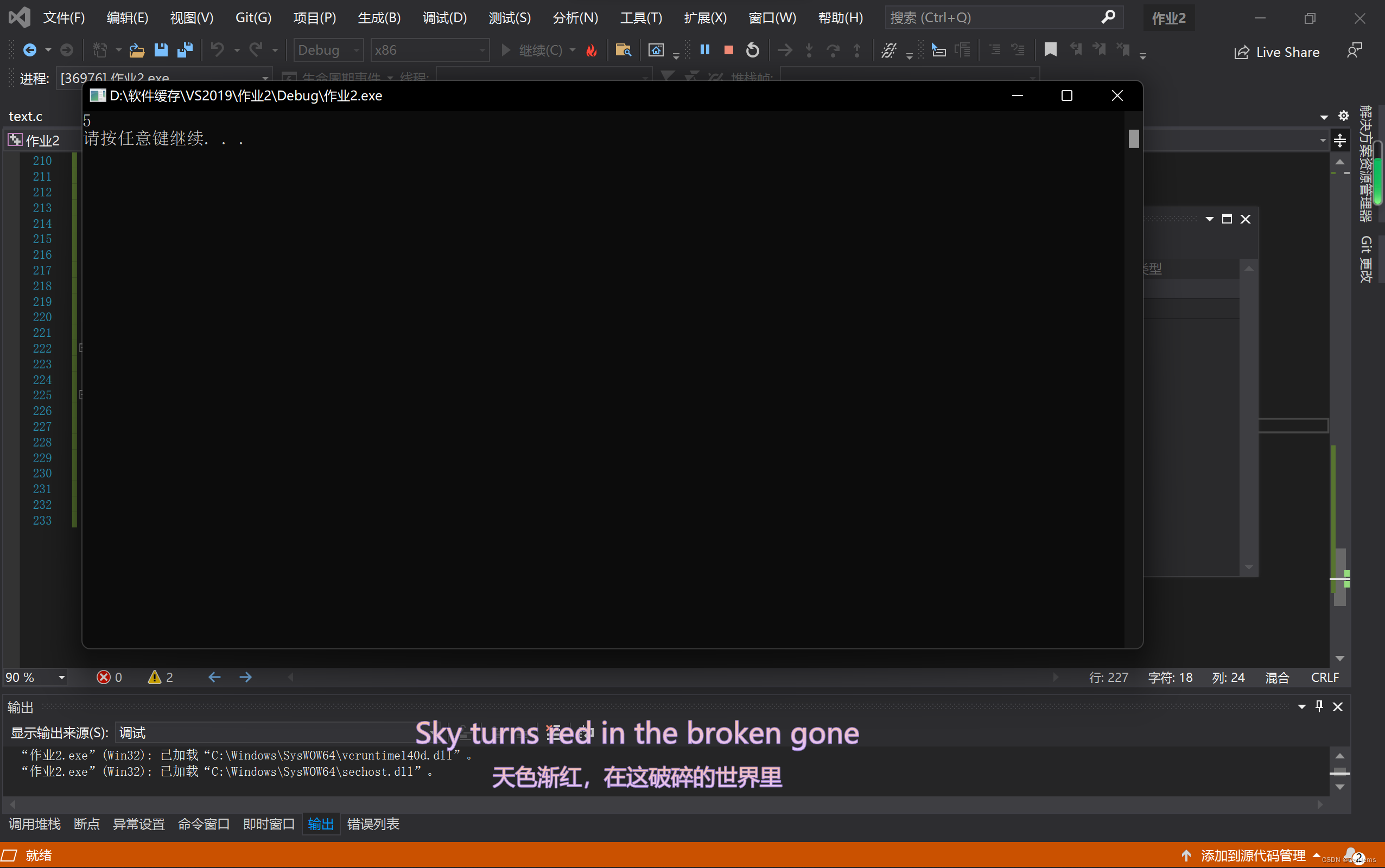The height and width of the screenshot is (868, 1385).
Task: Restart the app with the restart icon
Action: [752, 50]
